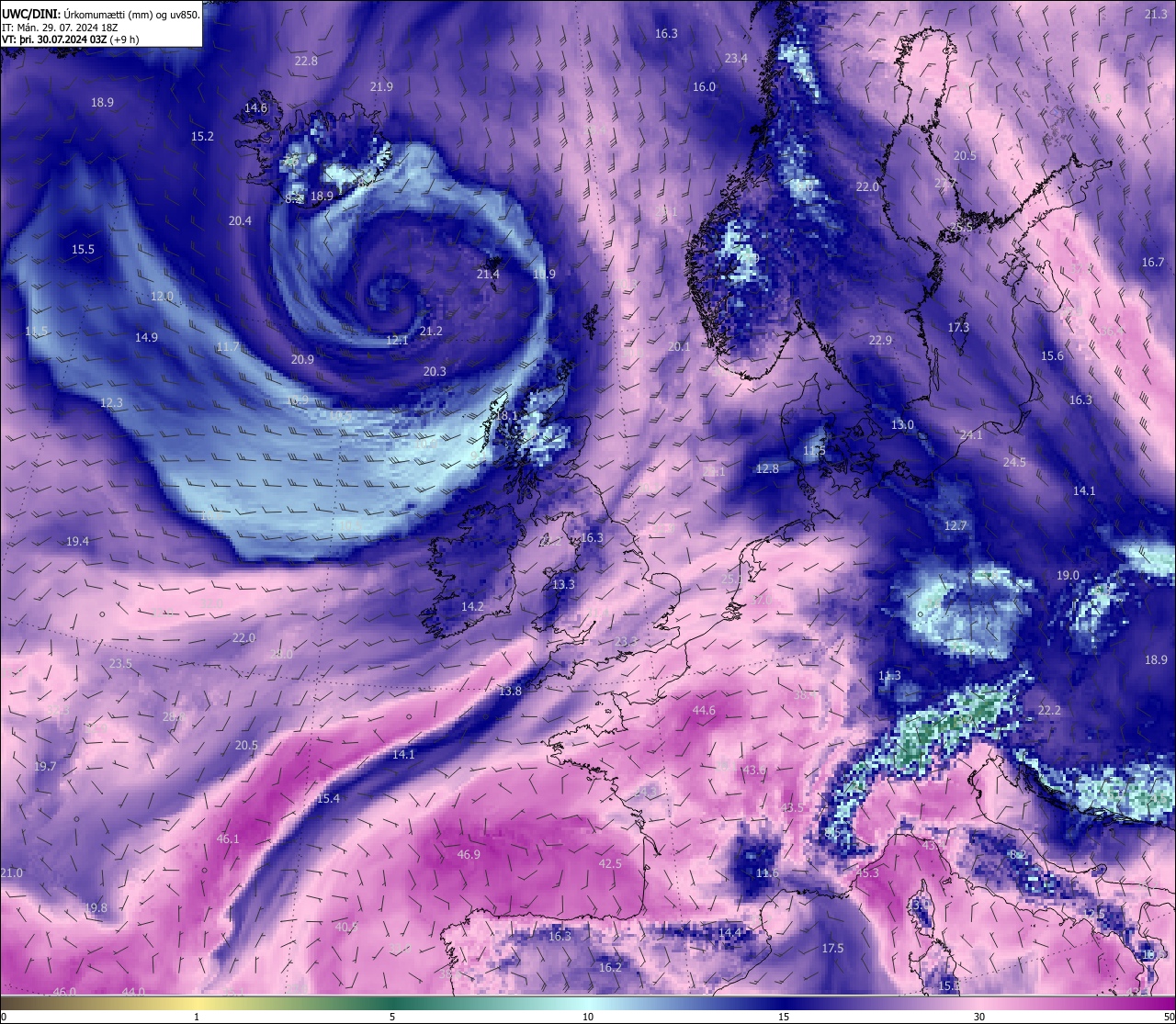Viewport: 1176px width, 1024px height.
Task: Click the map value 15.5
Action: pos(83,250)
